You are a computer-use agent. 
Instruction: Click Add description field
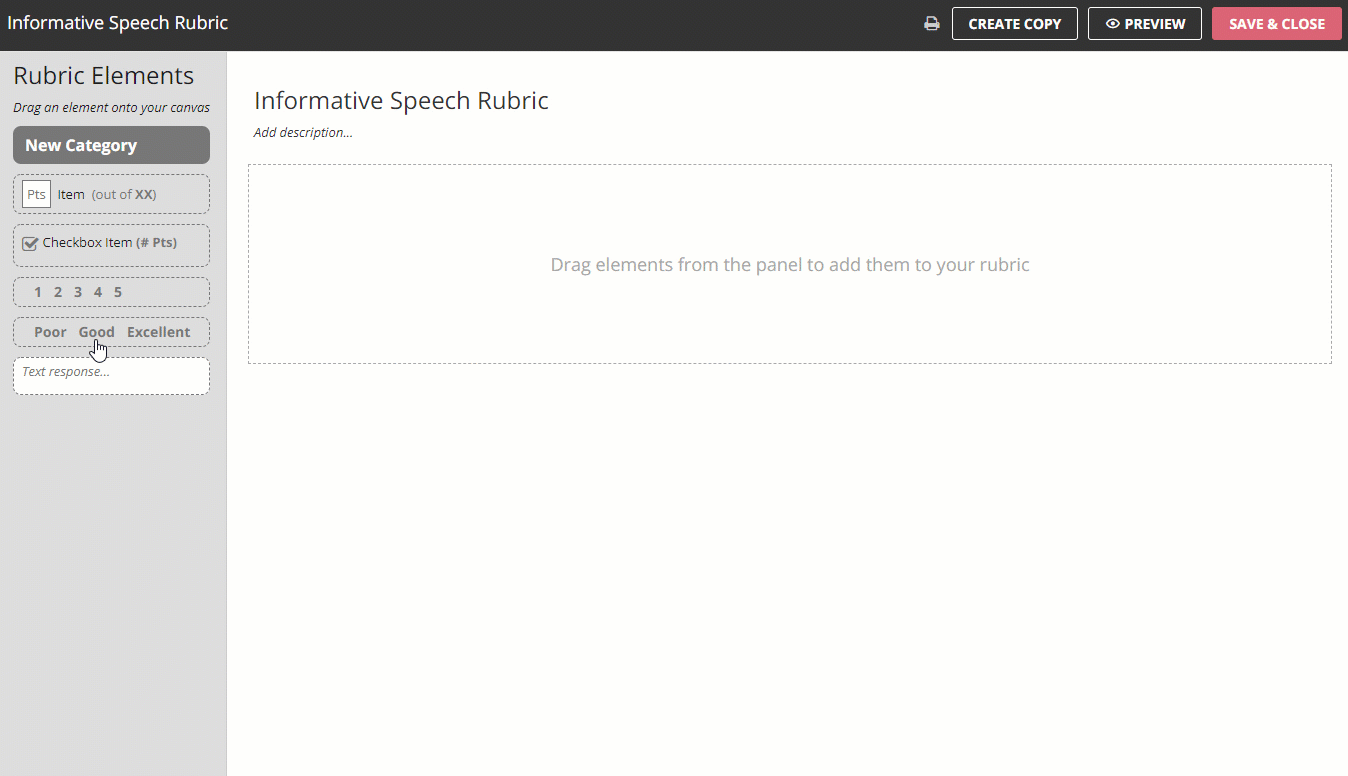pos(303,132)
